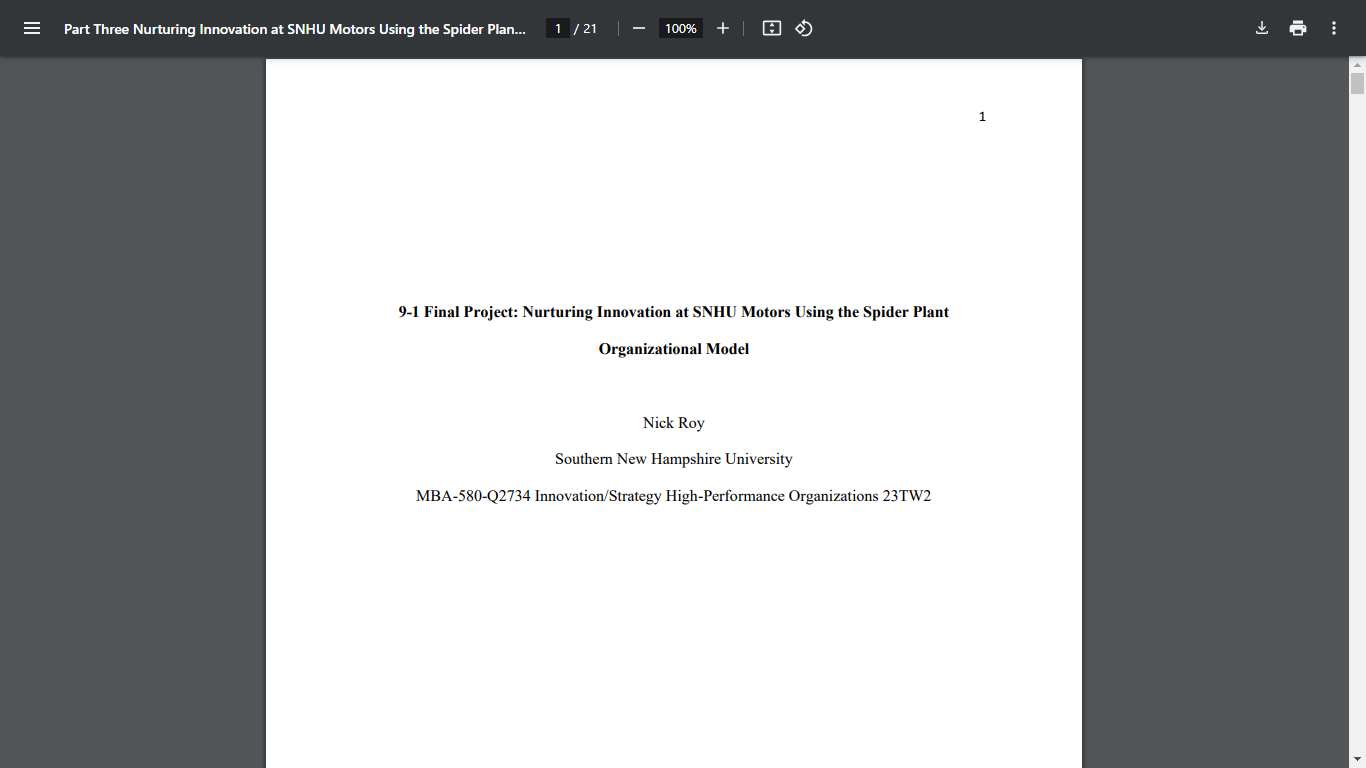This screenshot has width=1366, height=768.
Task: Zoom in with the plus icon
Action: click(x=723, y=28)
